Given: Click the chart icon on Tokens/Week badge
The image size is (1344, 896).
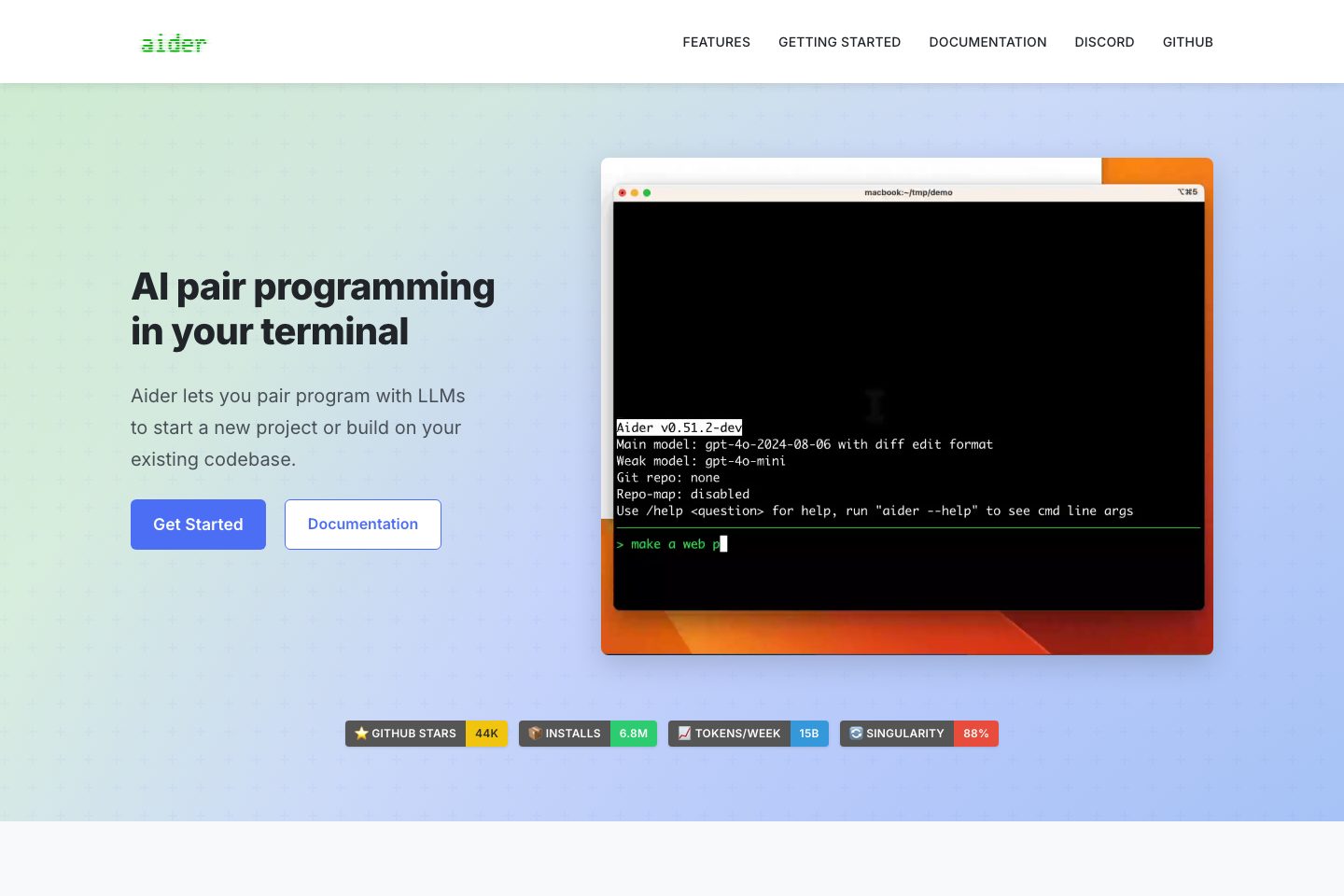Looking at the screenshot, I should [684, 734].
